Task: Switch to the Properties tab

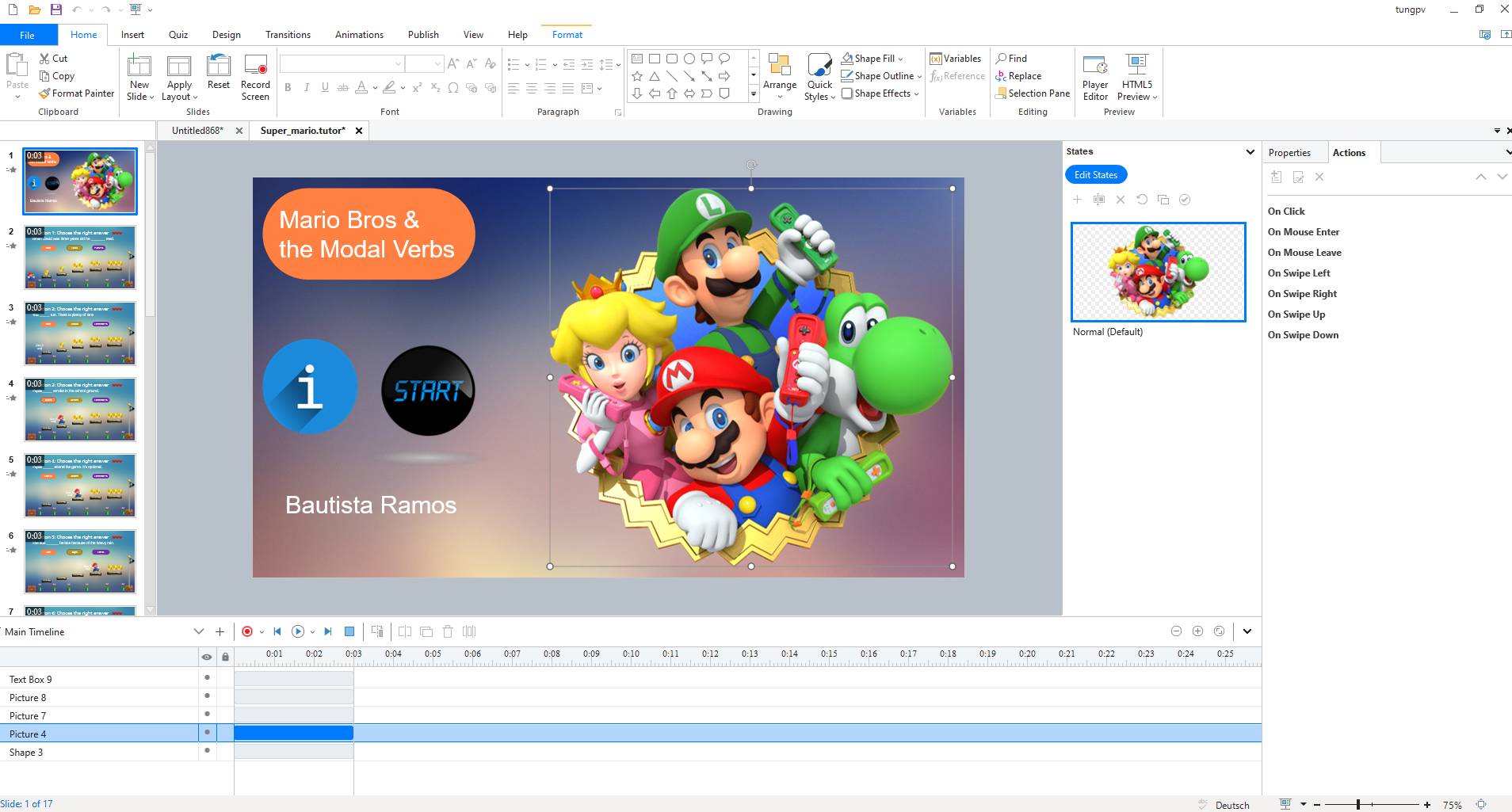Action: pos(1289,153)
